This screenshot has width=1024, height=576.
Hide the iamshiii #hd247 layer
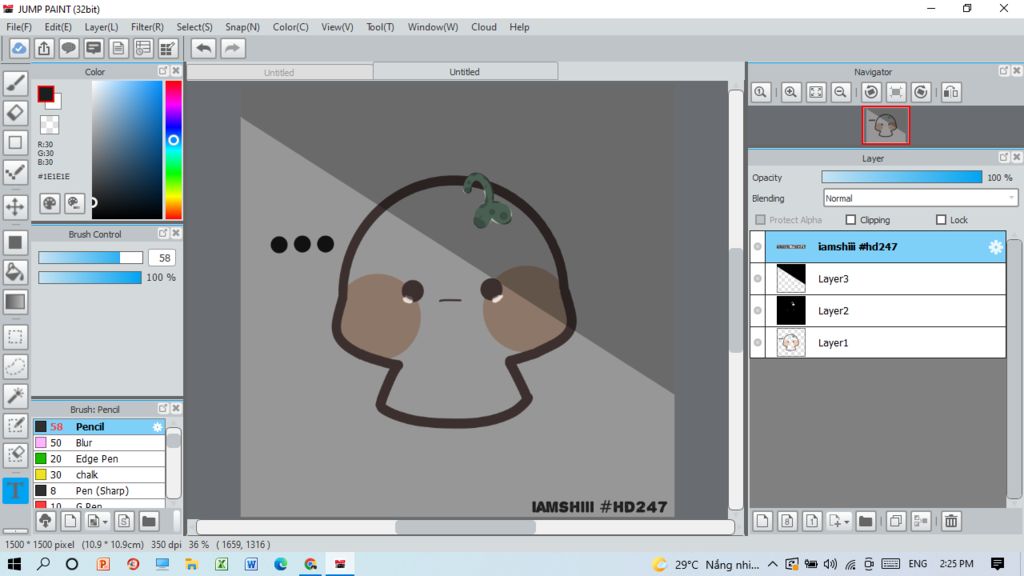point(758,247)
